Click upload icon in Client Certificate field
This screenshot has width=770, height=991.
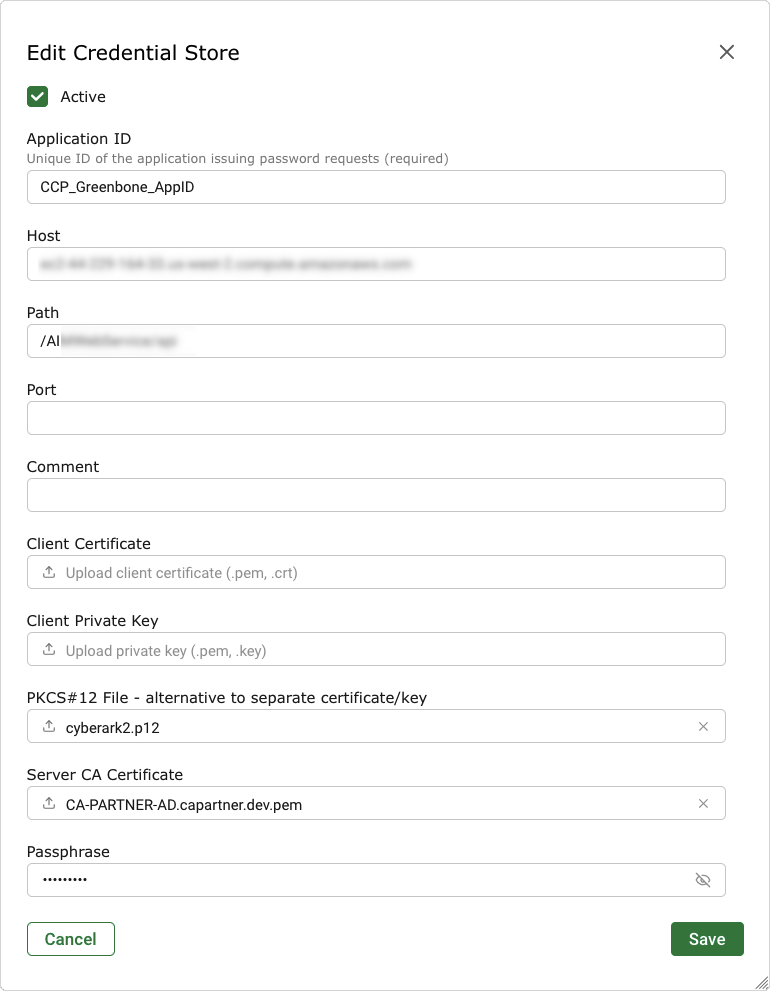[49, 573]
